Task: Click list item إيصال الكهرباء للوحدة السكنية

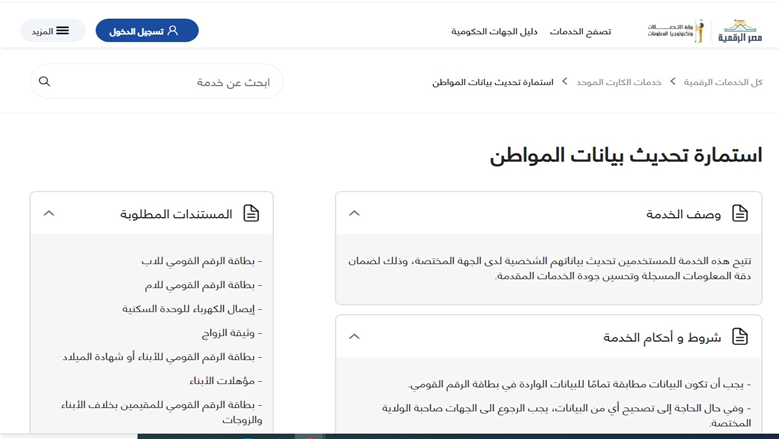Action: (x=192, y=309)
